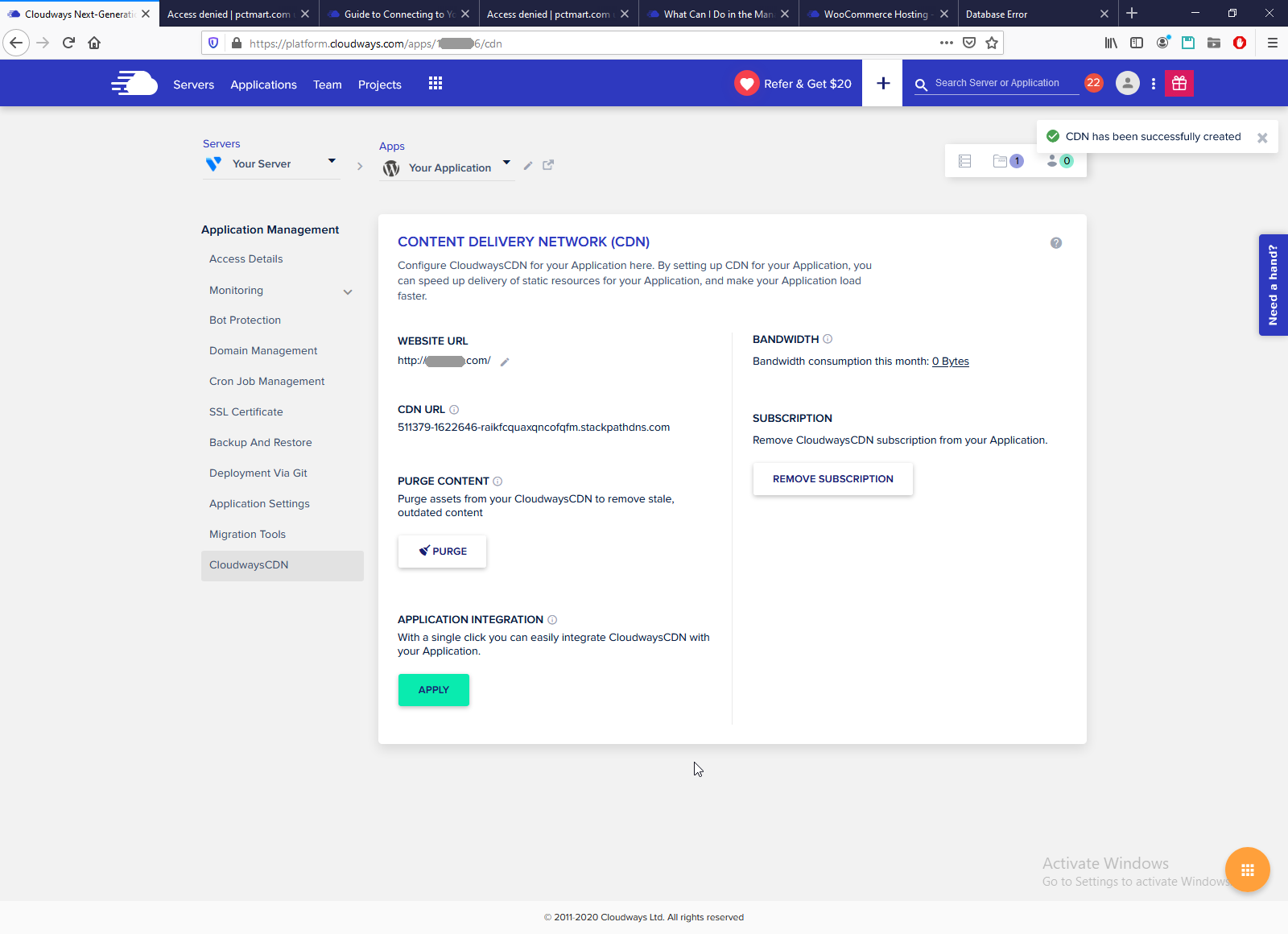Select Bot Protection in sidebar
The width and height of the screenshot is (1288, 934).
(x=246, y=320)
